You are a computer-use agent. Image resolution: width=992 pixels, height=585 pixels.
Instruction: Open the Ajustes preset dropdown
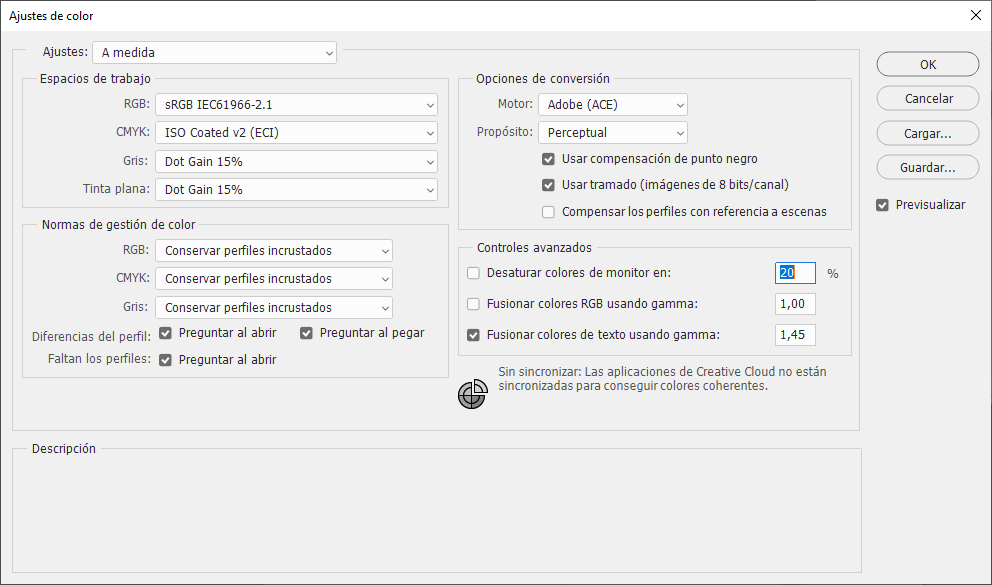pyautogui.click(x=214, y=52)
